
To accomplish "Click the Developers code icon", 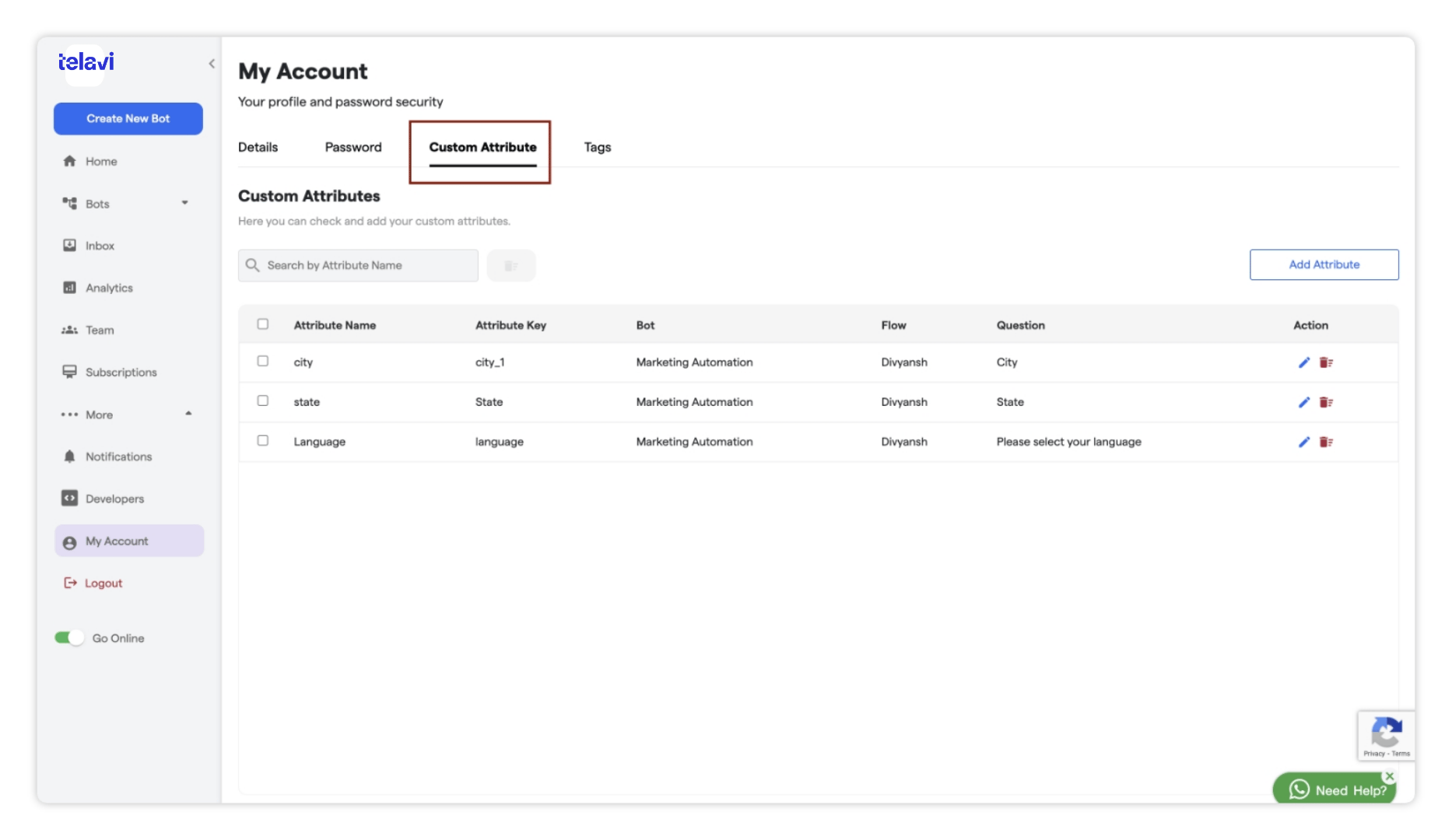I will [69, 499].
